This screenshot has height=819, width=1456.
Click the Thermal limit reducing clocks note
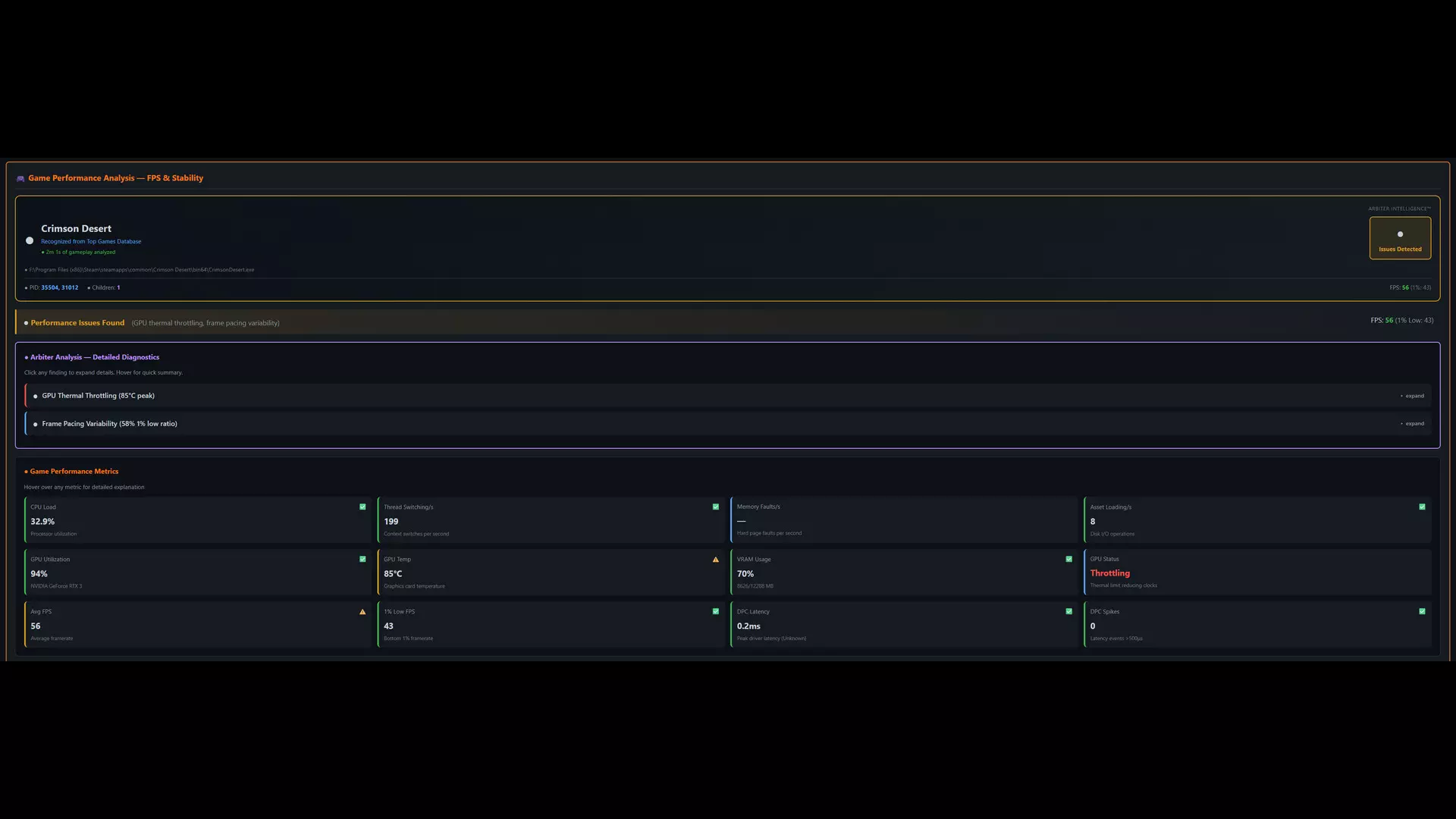(x=1124, y=585)
